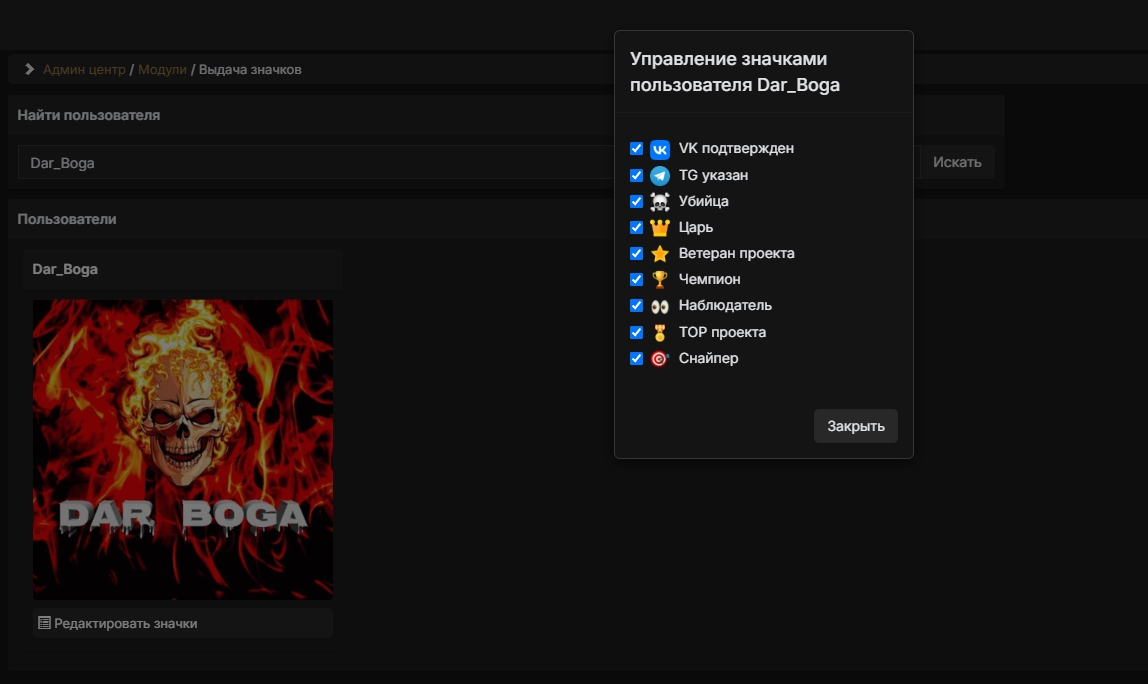Image resolution: width=1148 pixels, height=684 pixels.
Task: Uncheck the VK подтвержден checkbox
Action: [636, 149]
